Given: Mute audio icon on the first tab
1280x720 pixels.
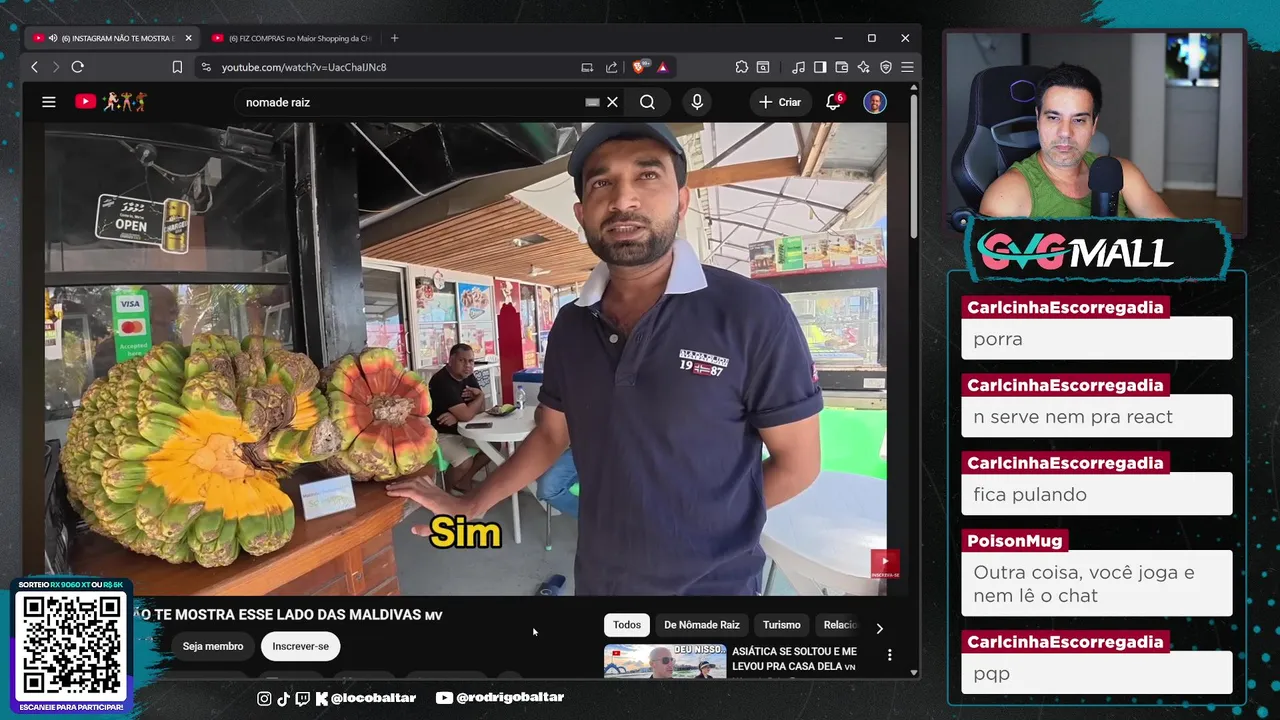Looking at the screenshot, I should [x=52, y=38].
